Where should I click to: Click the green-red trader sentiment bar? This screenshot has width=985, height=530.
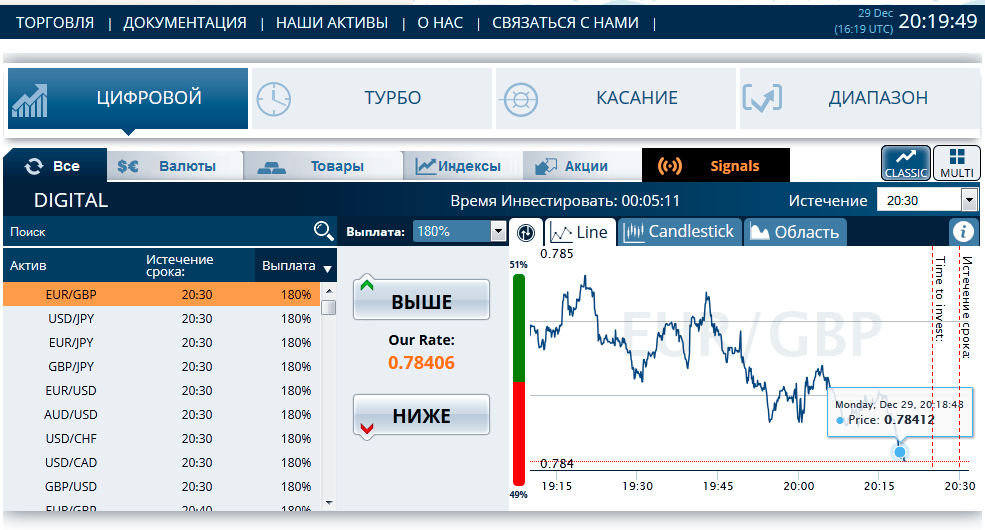518,380
